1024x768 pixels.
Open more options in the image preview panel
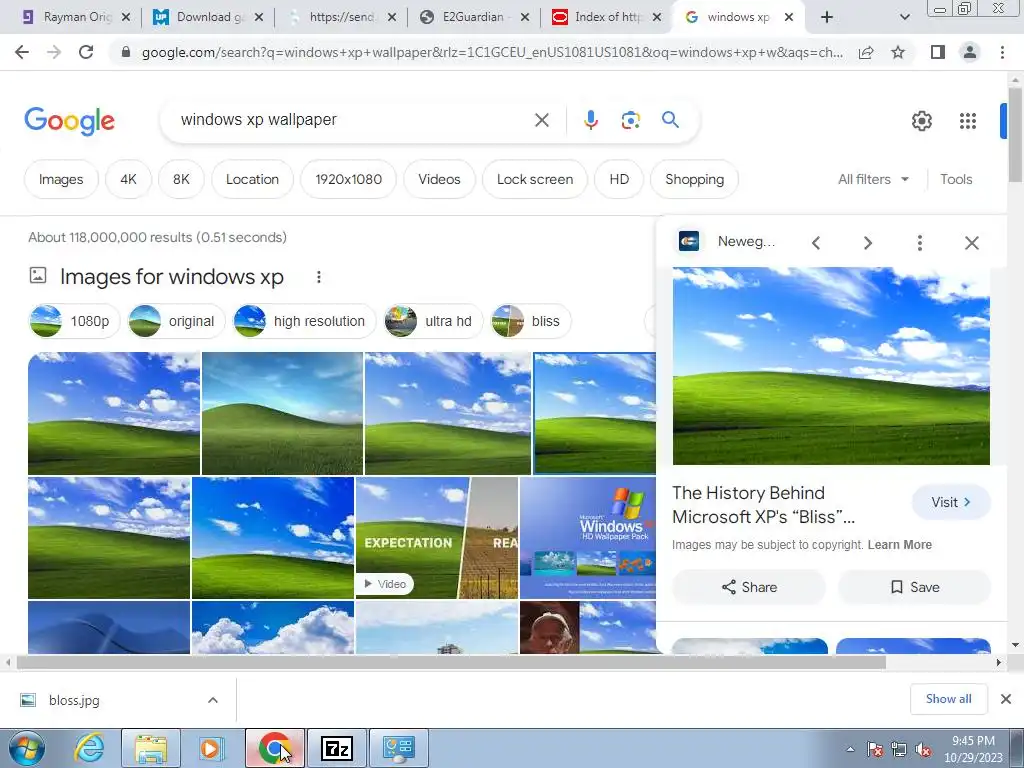point(920,243)
